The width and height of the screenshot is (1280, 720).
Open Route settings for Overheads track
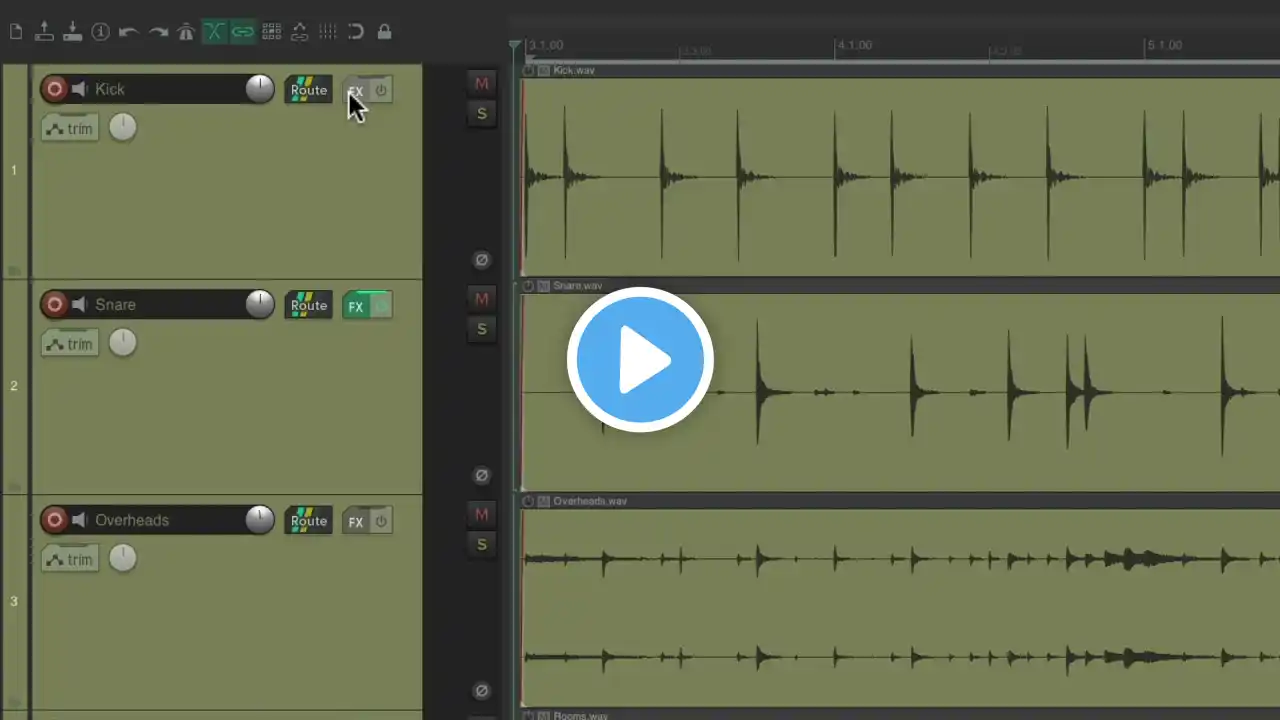308,521
